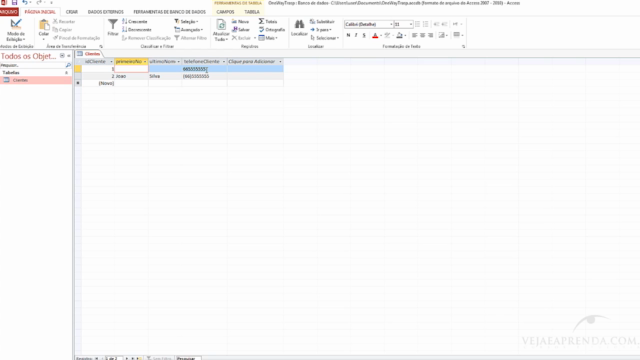Click the Localizar binoculars icon

click(299, 24)
